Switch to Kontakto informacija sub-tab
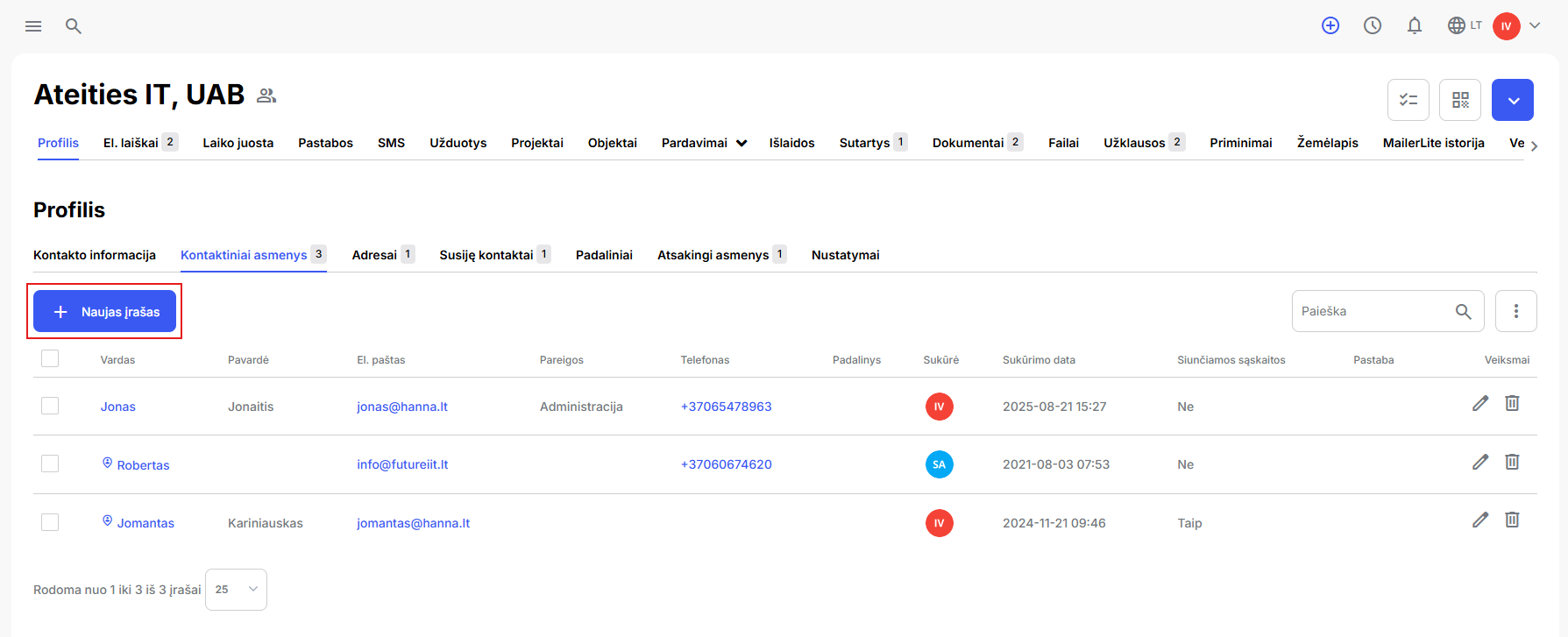 tap(95, 255)
